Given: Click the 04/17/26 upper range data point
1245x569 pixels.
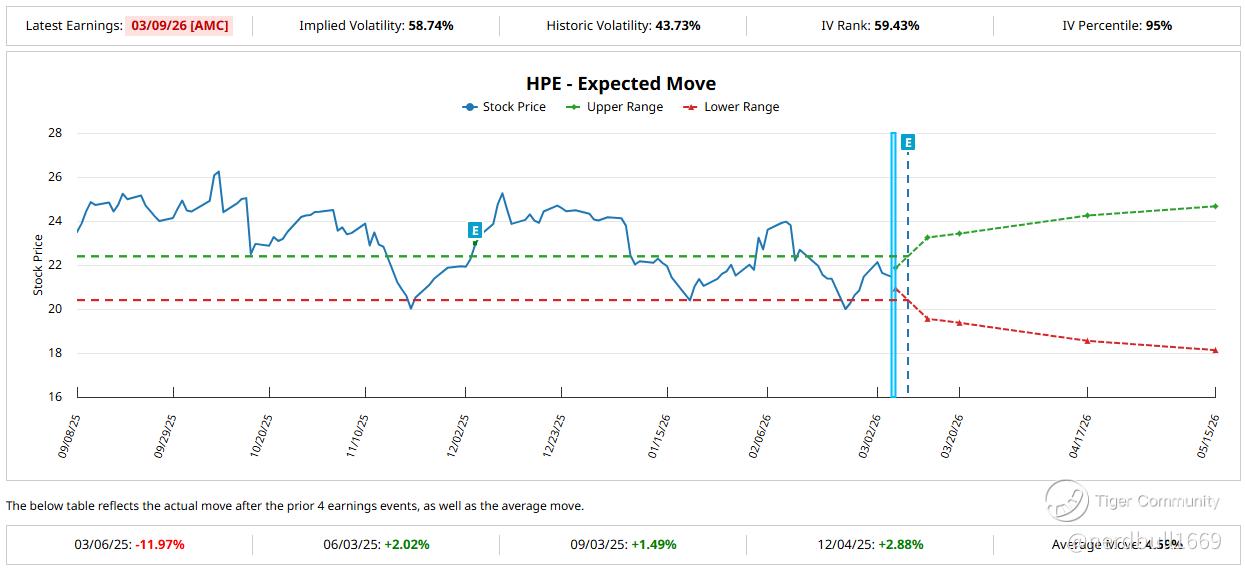Looking at the screenshot, I should (x=1087, y=215).
